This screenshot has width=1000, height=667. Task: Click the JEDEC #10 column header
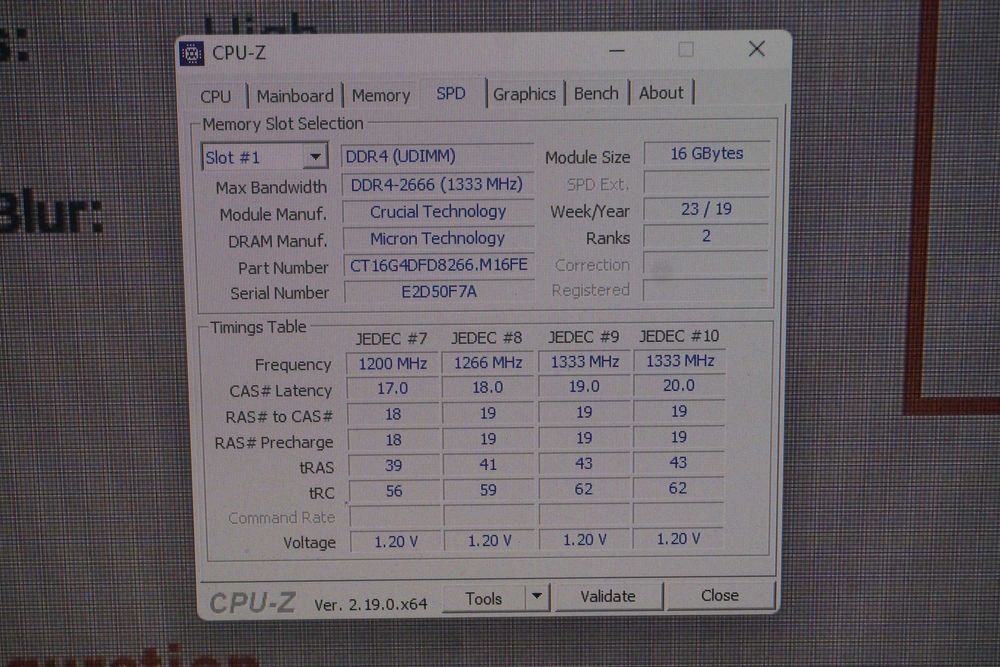(x=679, y=336)
